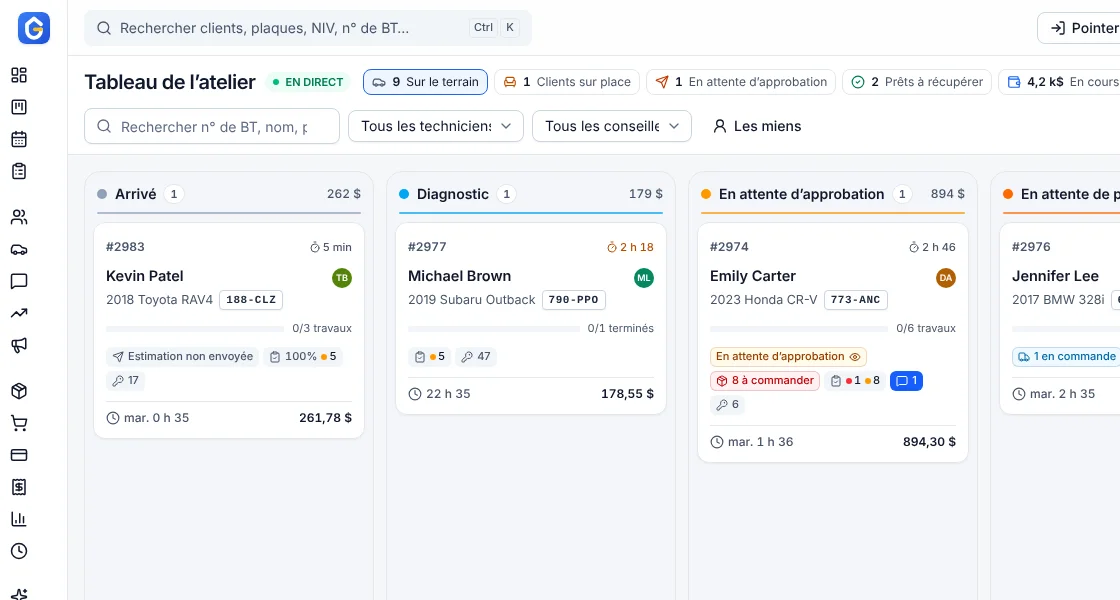Open the megaphone marketing icon in sidebar

19,345
